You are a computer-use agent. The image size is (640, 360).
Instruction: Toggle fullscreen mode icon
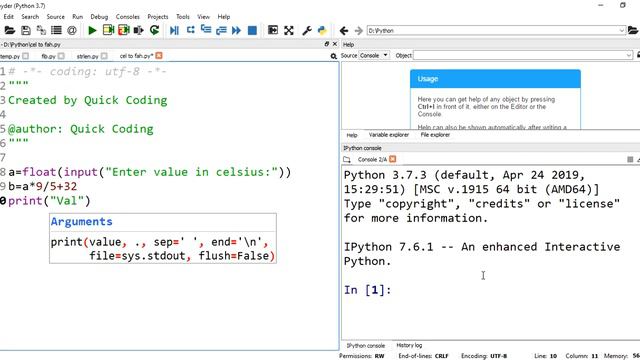point(289,30)
